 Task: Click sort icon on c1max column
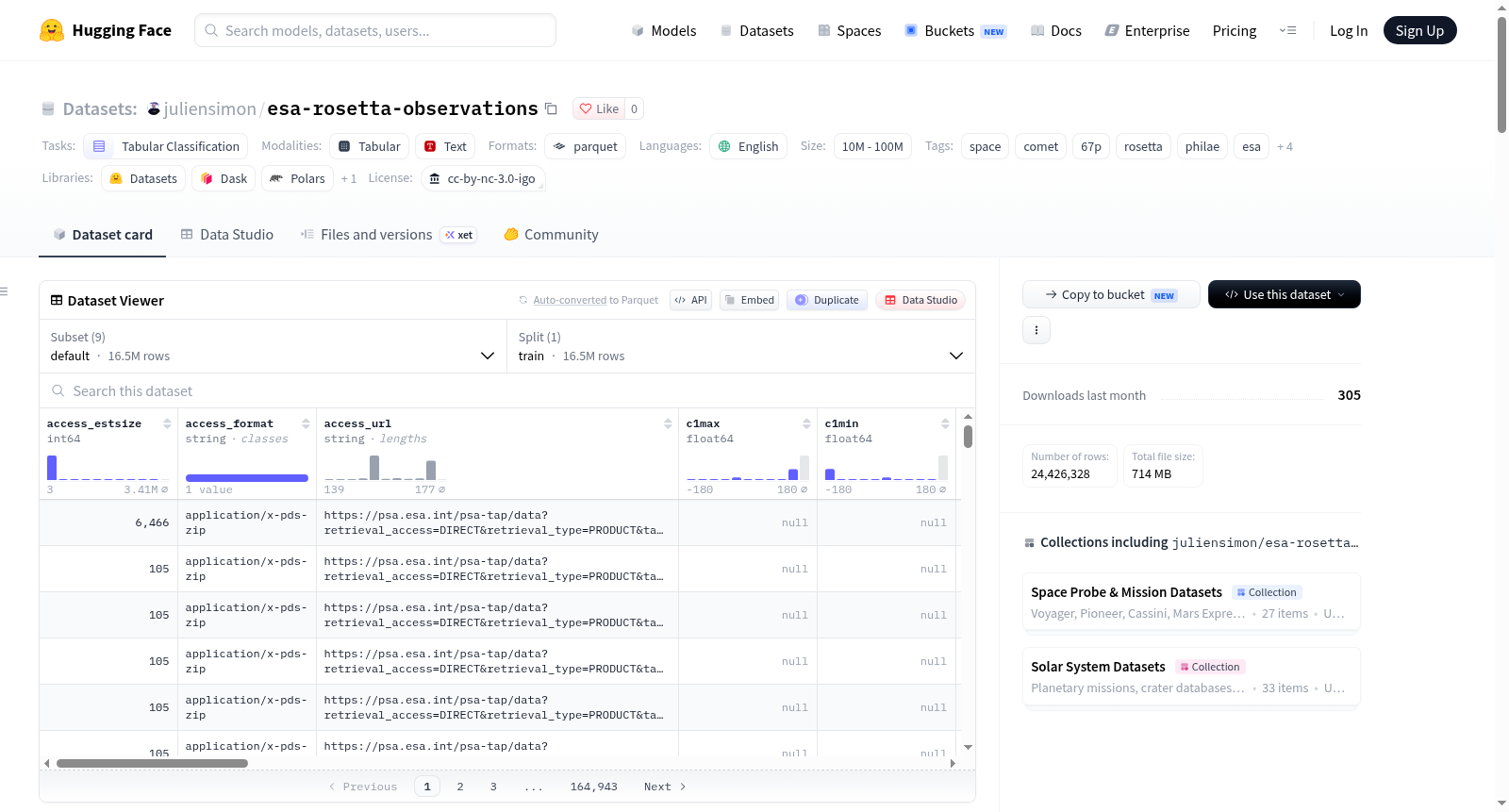point(806,424)
